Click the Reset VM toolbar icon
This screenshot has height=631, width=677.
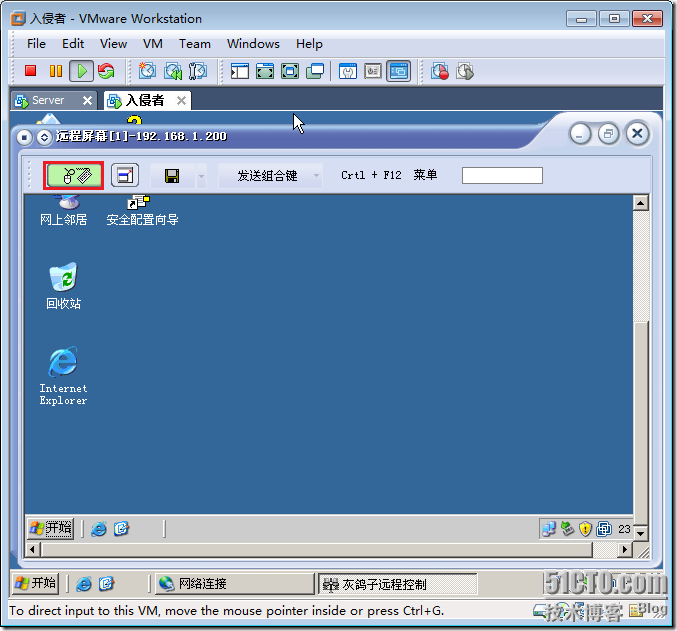[106, 71]
